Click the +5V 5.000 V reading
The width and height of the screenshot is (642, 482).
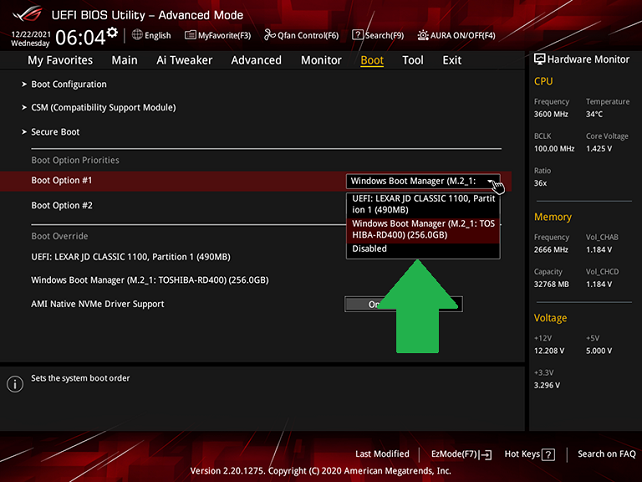[x=599, y=351]
